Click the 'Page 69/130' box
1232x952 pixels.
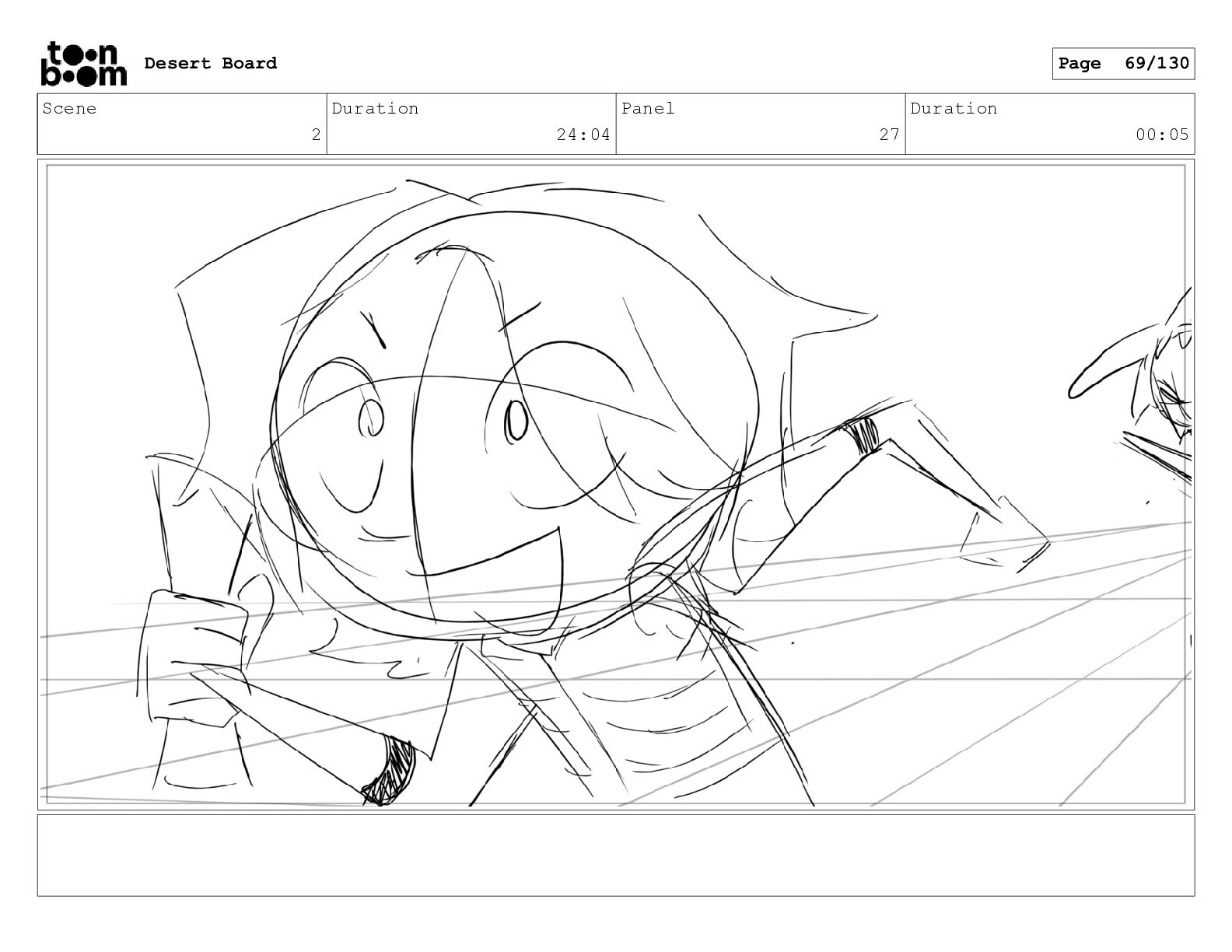pyautogui.click(x=1123, y=64)
